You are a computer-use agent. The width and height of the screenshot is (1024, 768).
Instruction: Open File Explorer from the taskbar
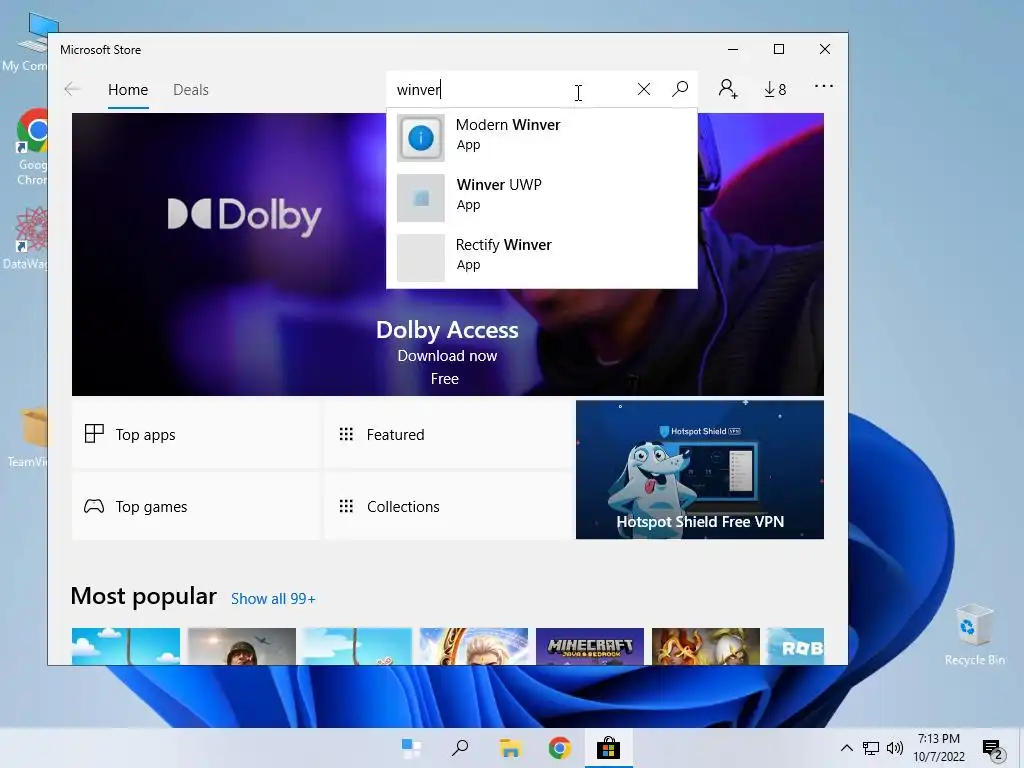tap(510, 748)
